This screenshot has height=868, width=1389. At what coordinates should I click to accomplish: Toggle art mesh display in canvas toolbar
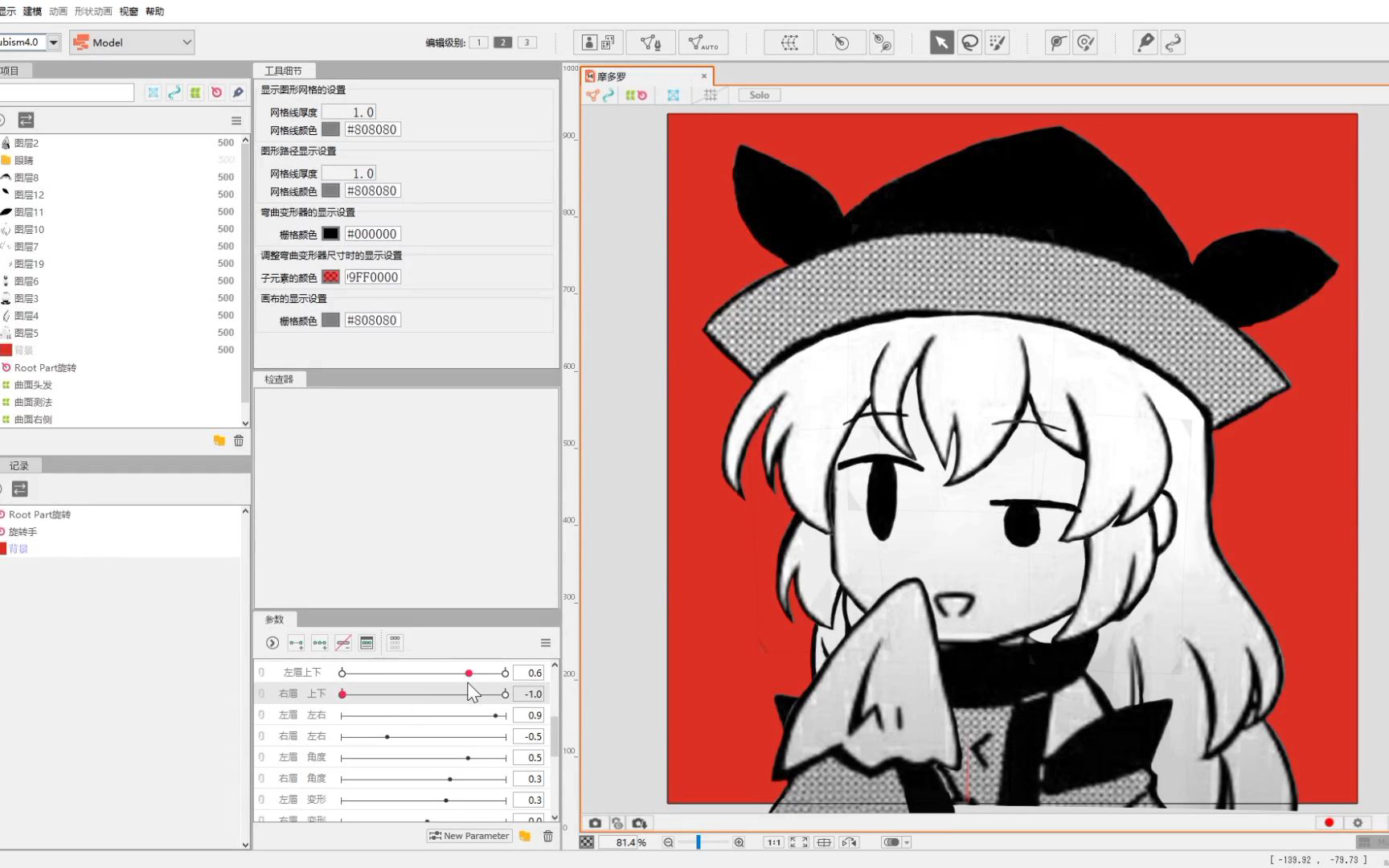click(673, 95)
